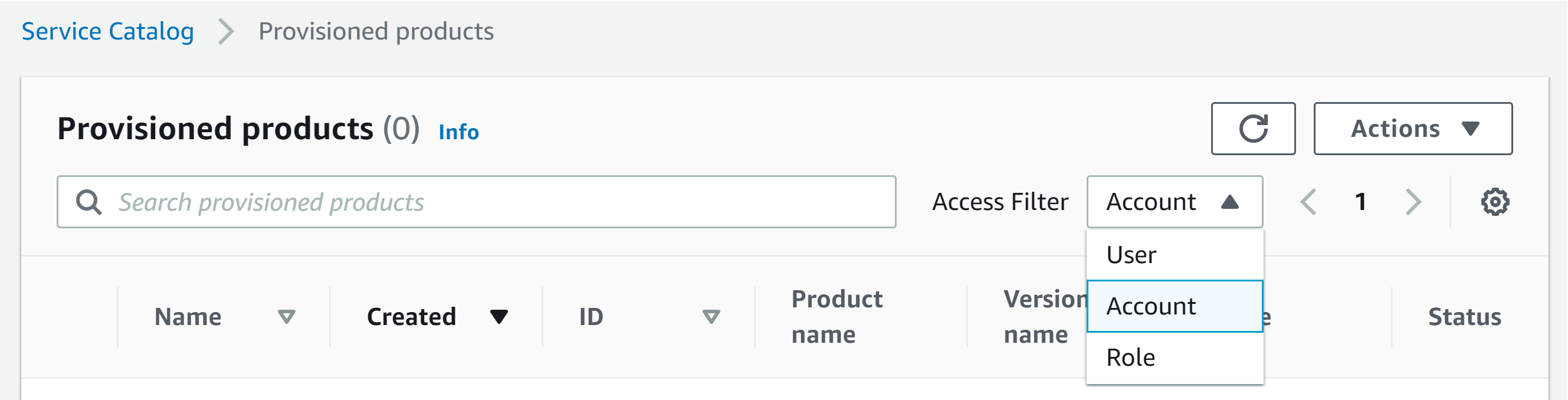Open the Actions dropdown
The image size is (1568, 400).
(1413, 129)
